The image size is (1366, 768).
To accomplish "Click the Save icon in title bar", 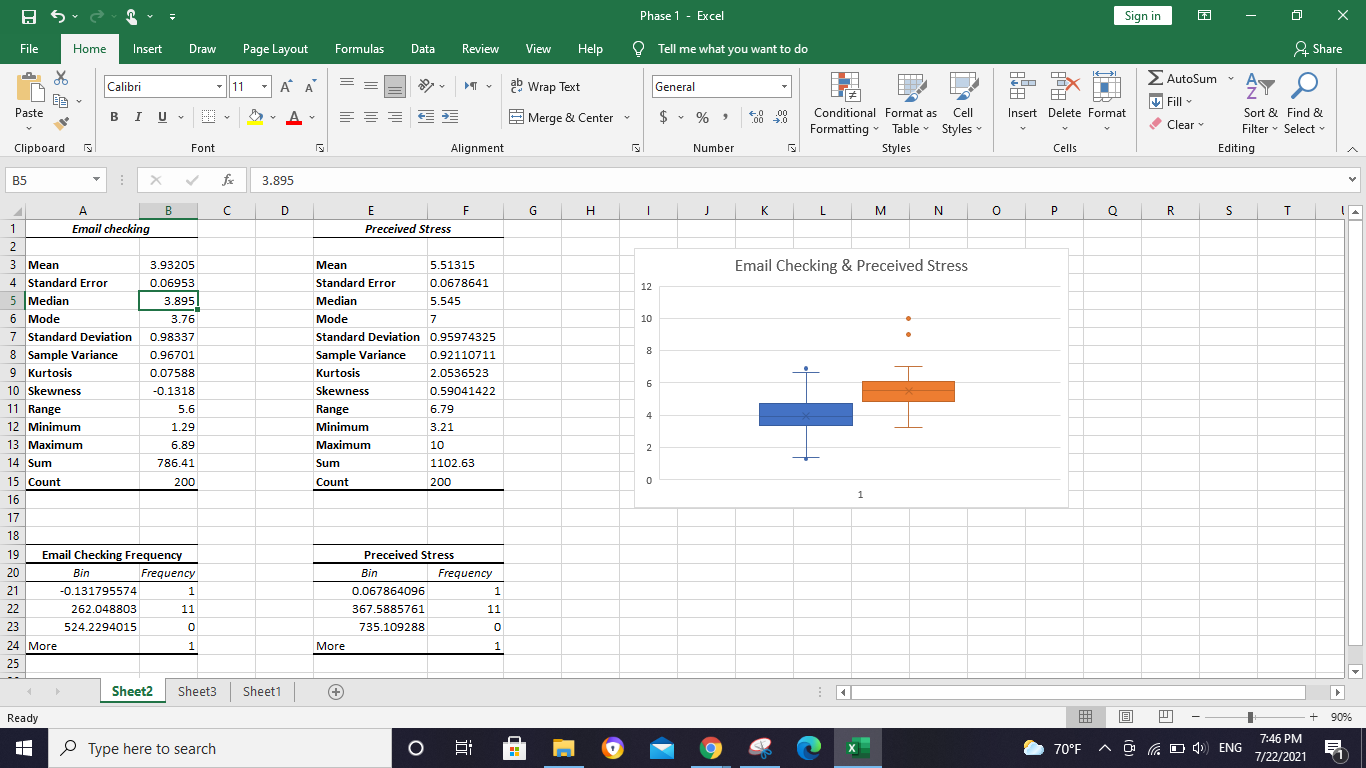I will coord(29,16).
